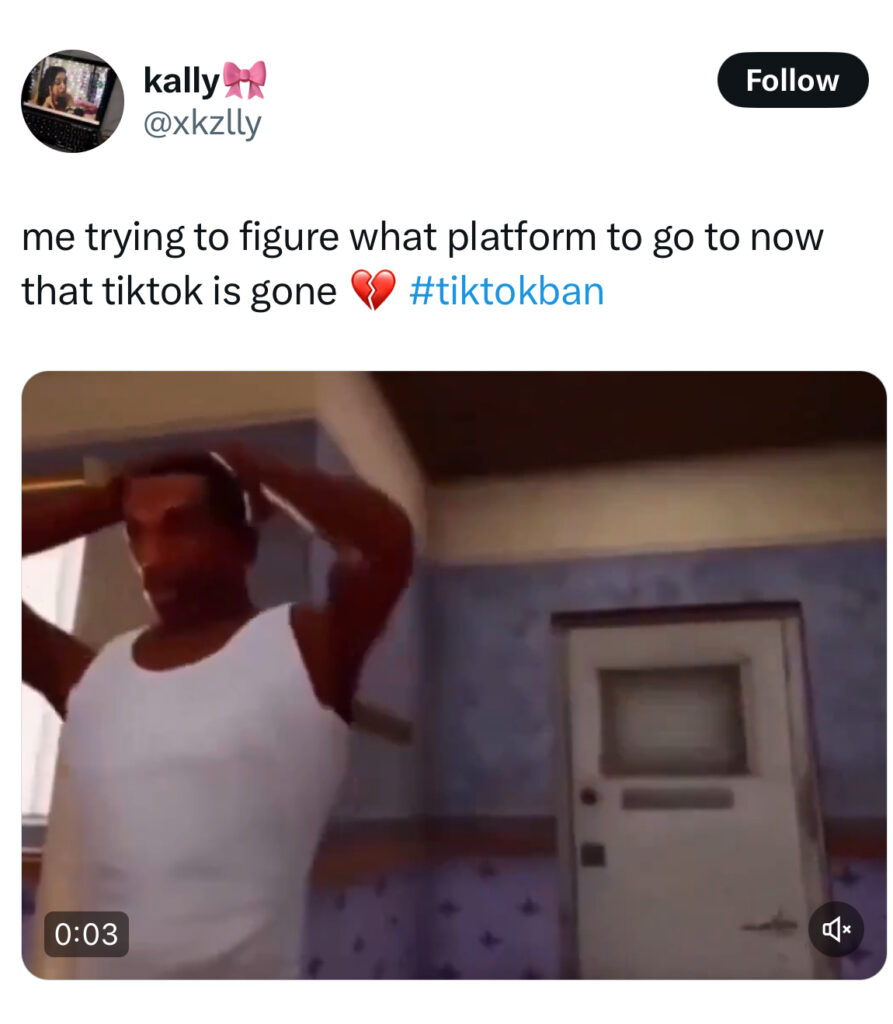The height and width of the screenshot is (1024, 893).
Task: Click the window pane on the video's door
Action: pos(674,718)
